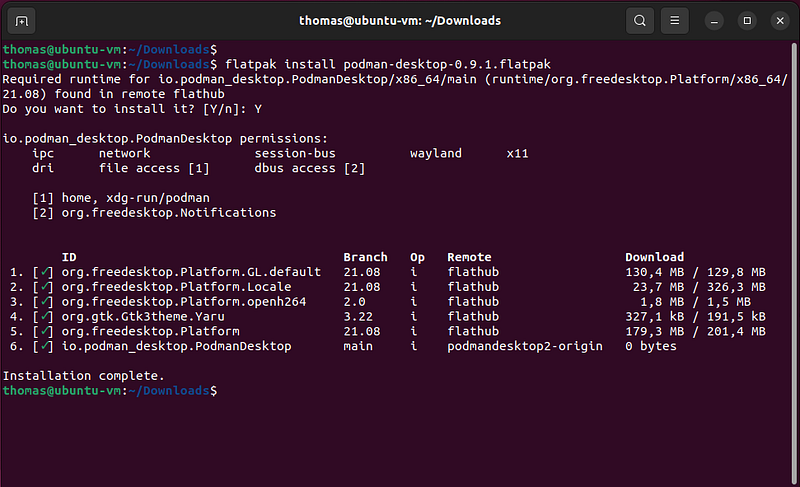Click the 'x11' permission text
This screenshot has width=800, height=487.
pyautogui.click(x=517, y=153)
